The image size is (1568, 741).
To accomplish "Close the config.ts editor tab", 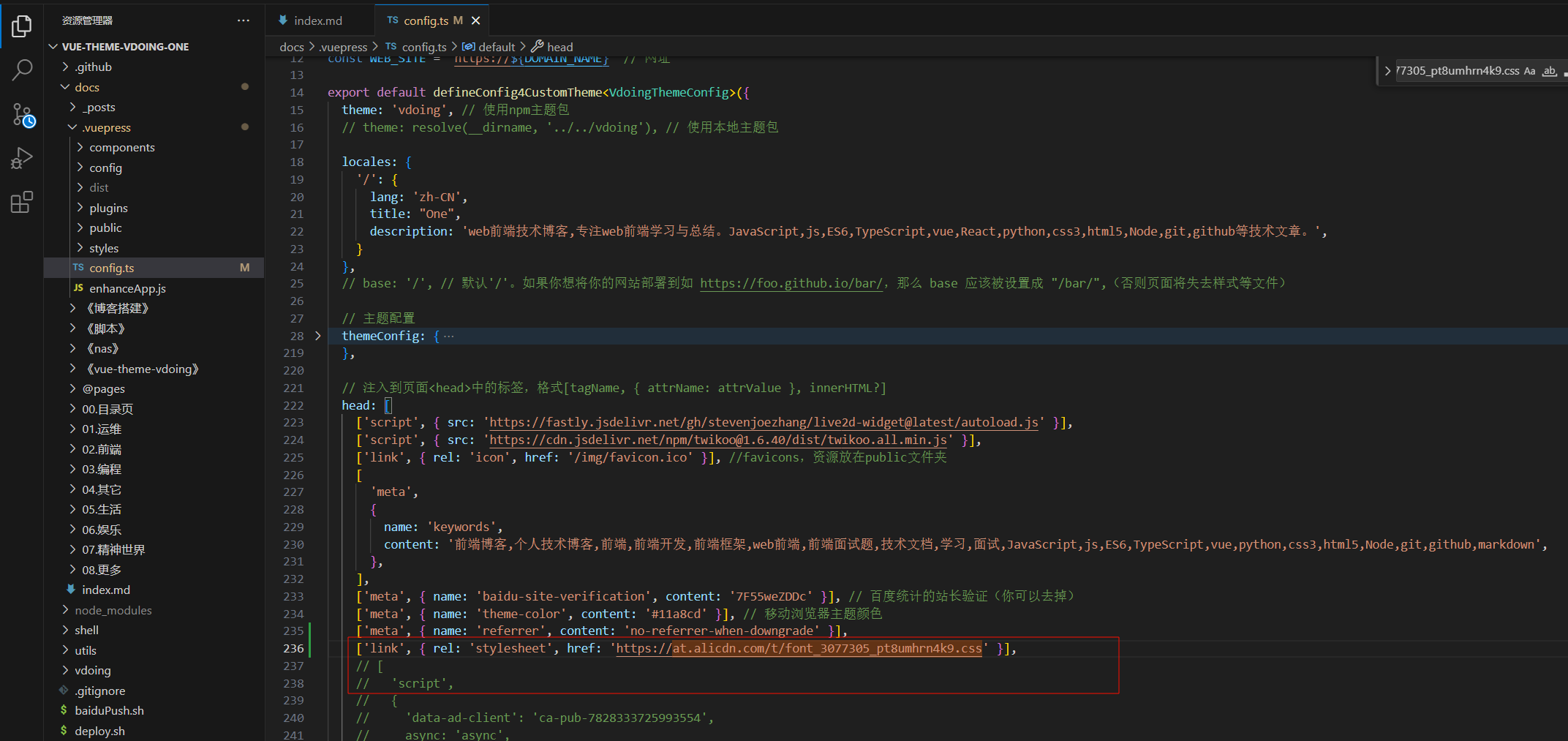I will click(x=476, y=20).
